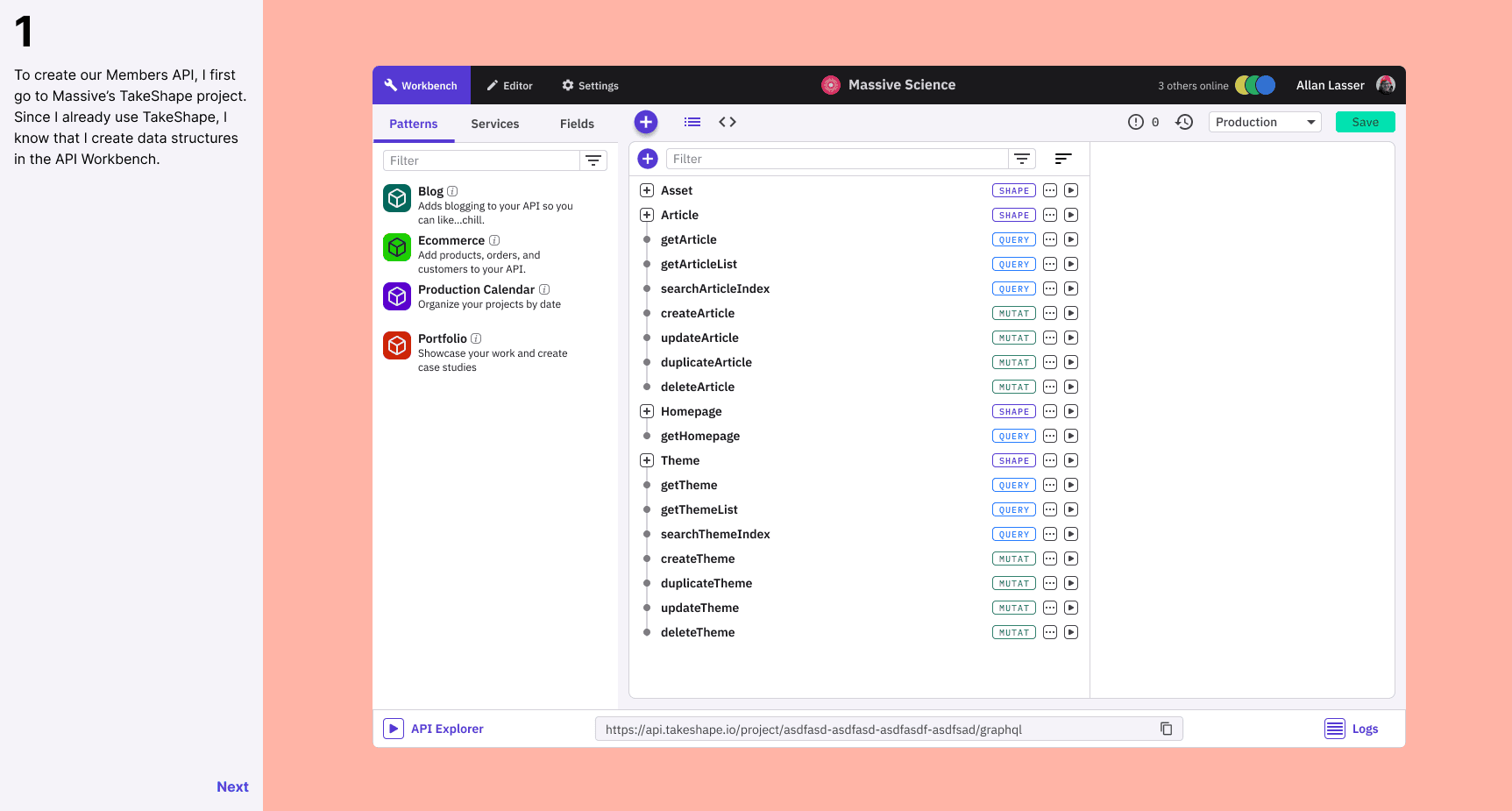Show info for Ecommerce pattern
The height and width of the screenshot is (811, 1512).
click(494, 240)
